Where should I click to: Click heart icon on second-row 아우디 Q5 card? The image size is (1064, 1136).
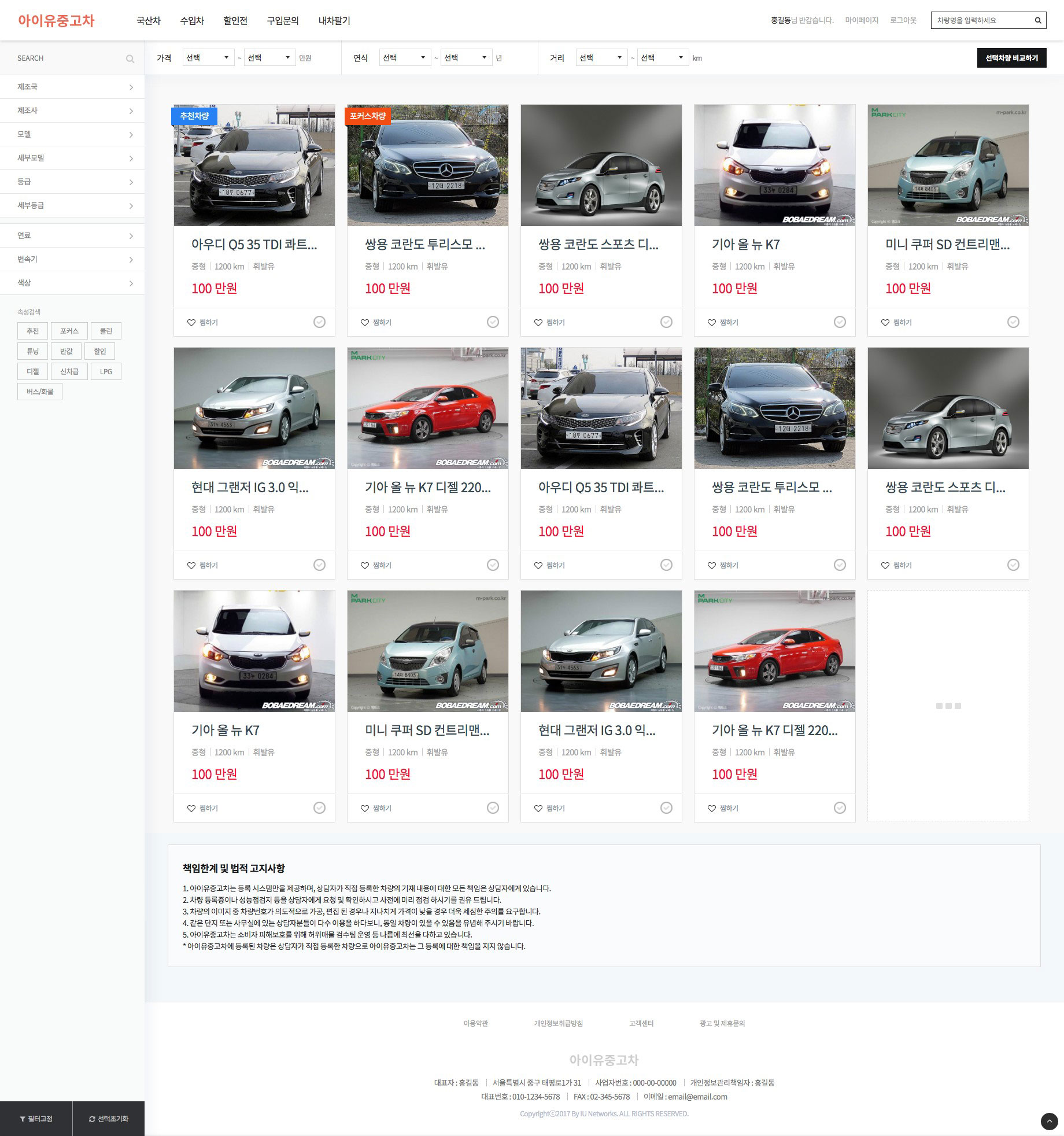point(538,565)
